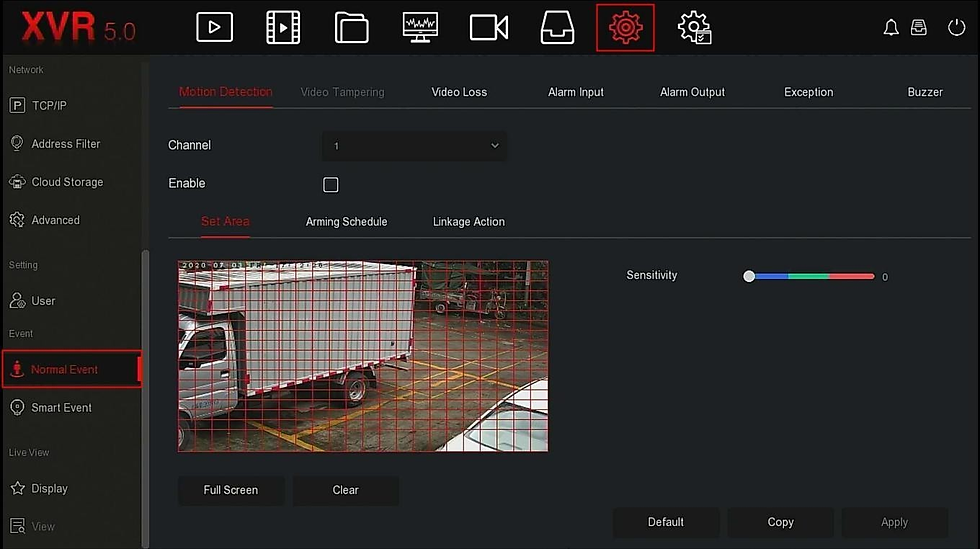Click the Advanced gear sidebar icon
980x549 pixels.
point(17,220)
